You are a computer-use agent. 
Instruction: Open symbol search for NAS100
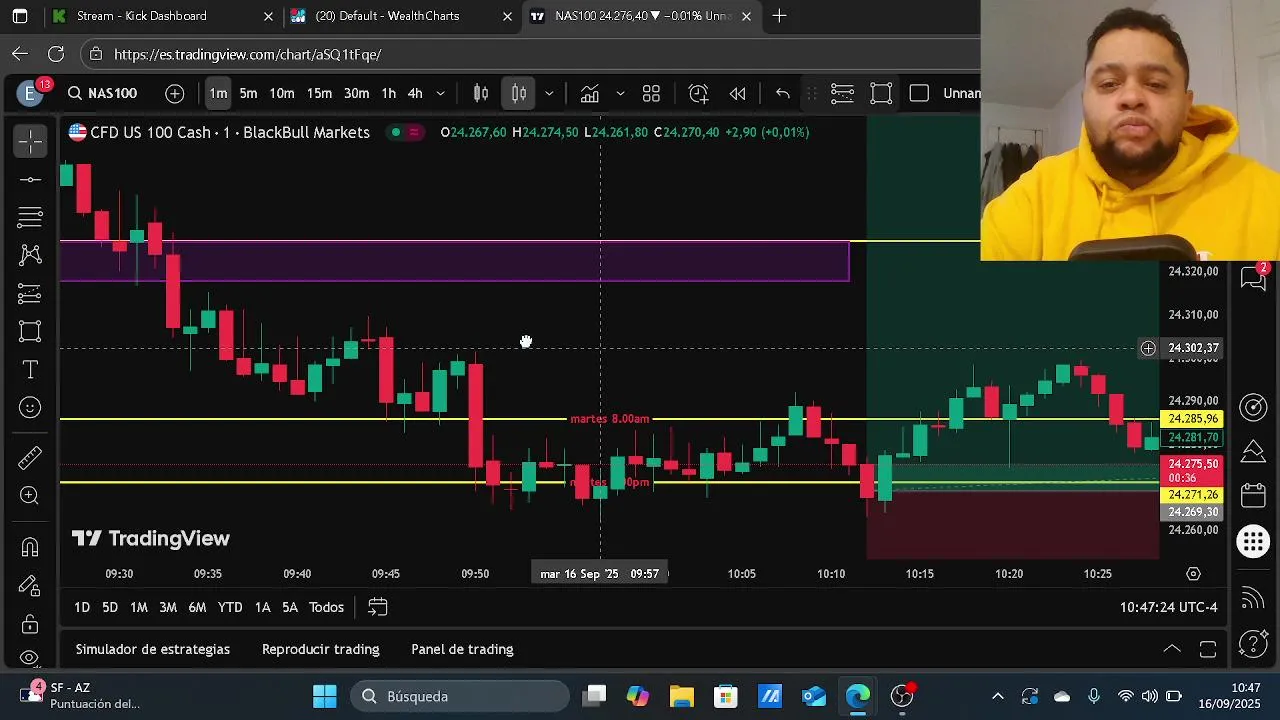tap(102, 93)
